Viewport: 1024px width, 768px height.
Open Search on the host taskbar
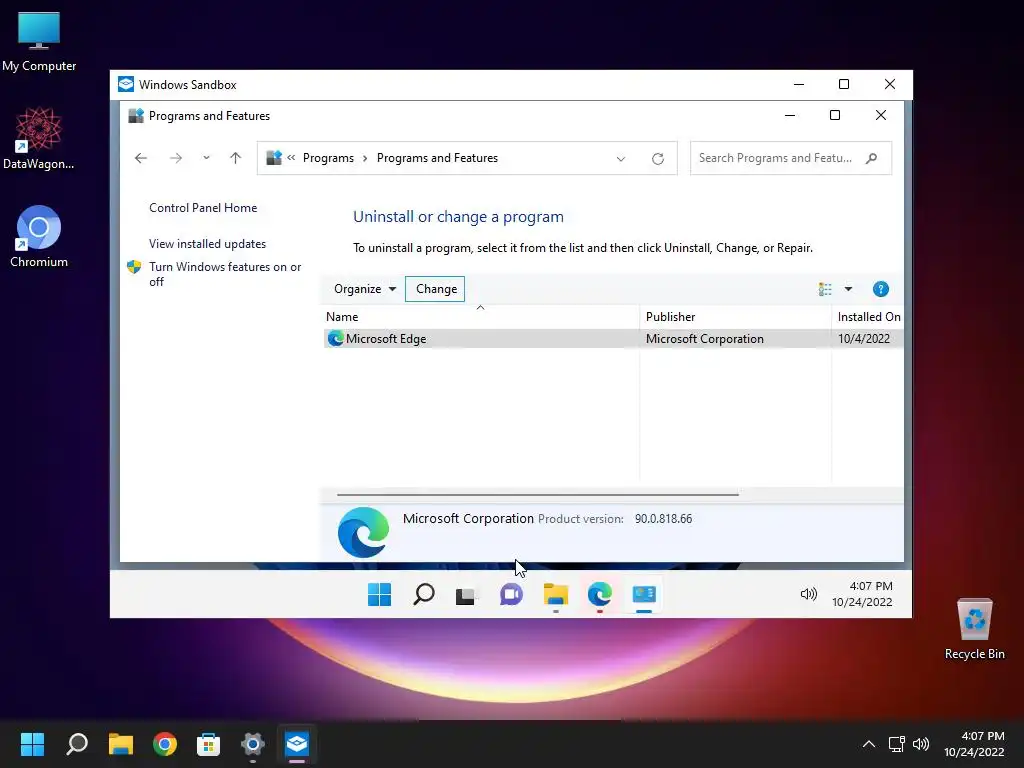click(x=77, y=743)
